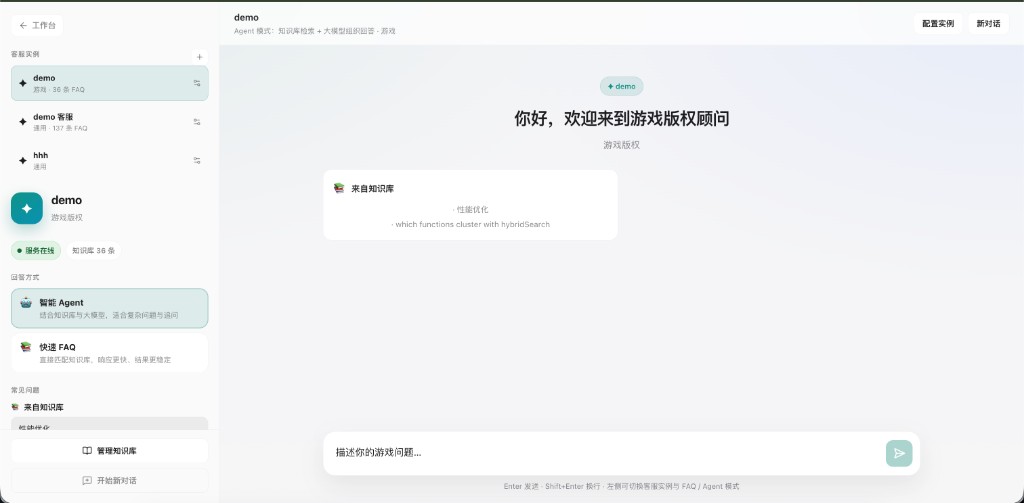Open settings icon for demo instance
Screen dimensions: 1024x503
(x=197, y=83)
